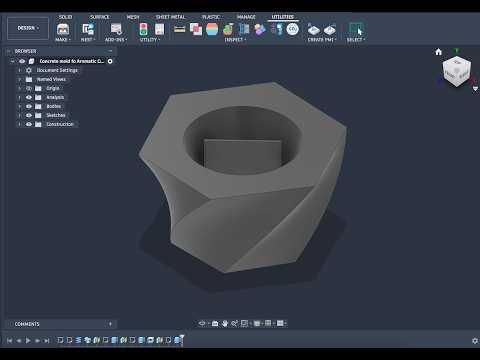
Task: Open timeline settings gear icon
Action: point(475,341)
